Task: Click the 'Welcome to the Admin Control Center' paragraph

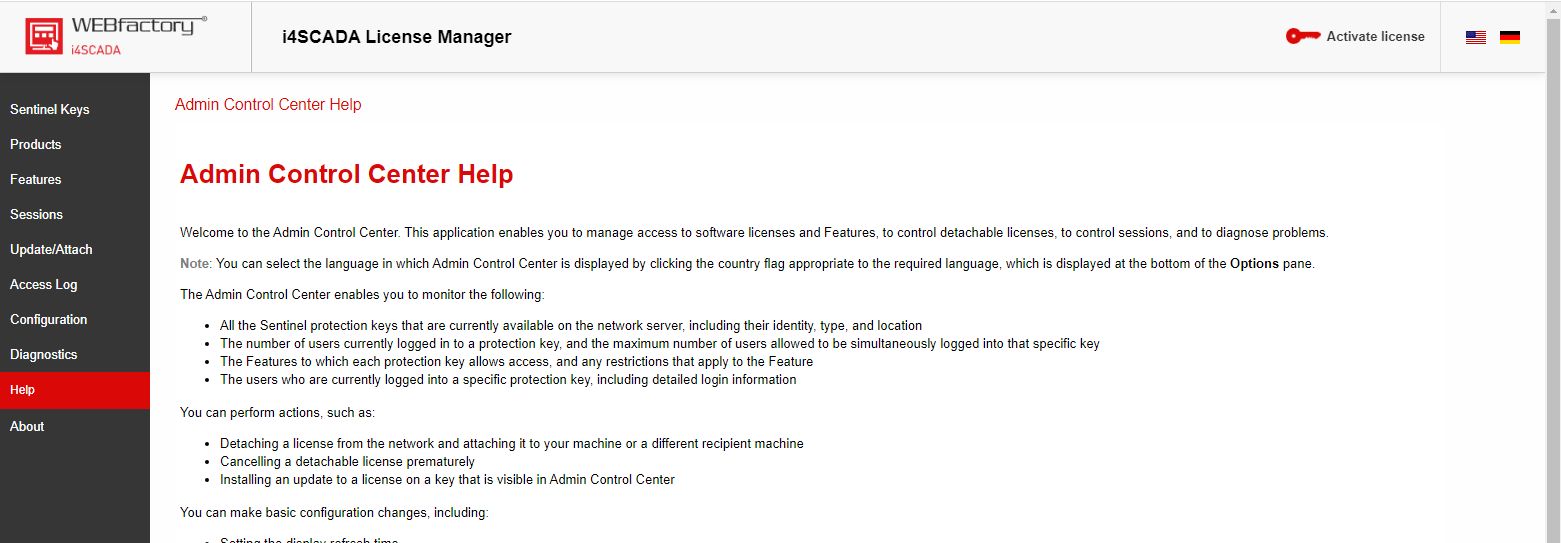Action: [754, 232]
